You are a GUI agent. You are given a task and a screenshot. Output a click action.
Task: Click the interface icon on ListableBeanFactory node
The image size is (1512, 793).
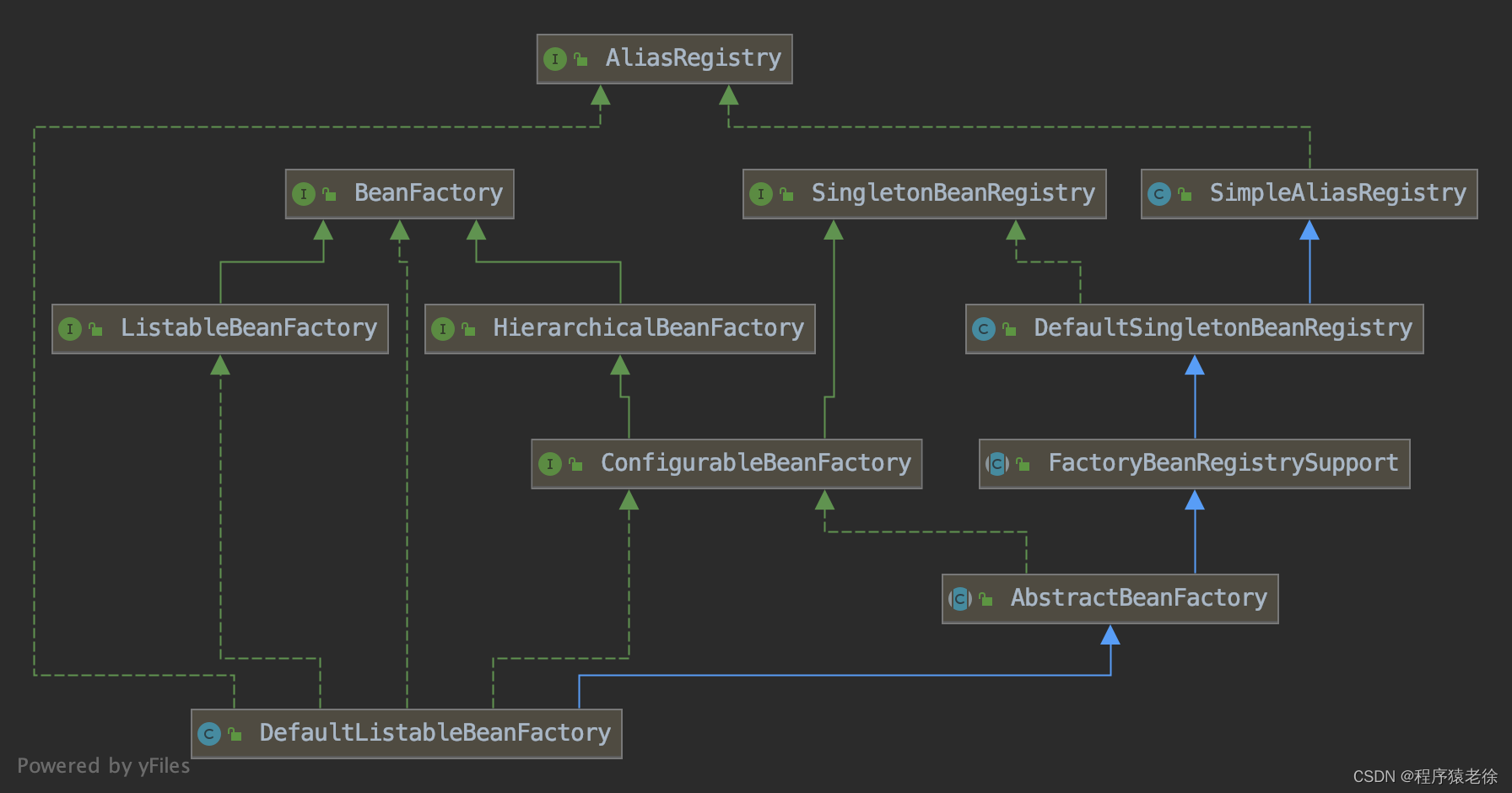coord(70,329)
